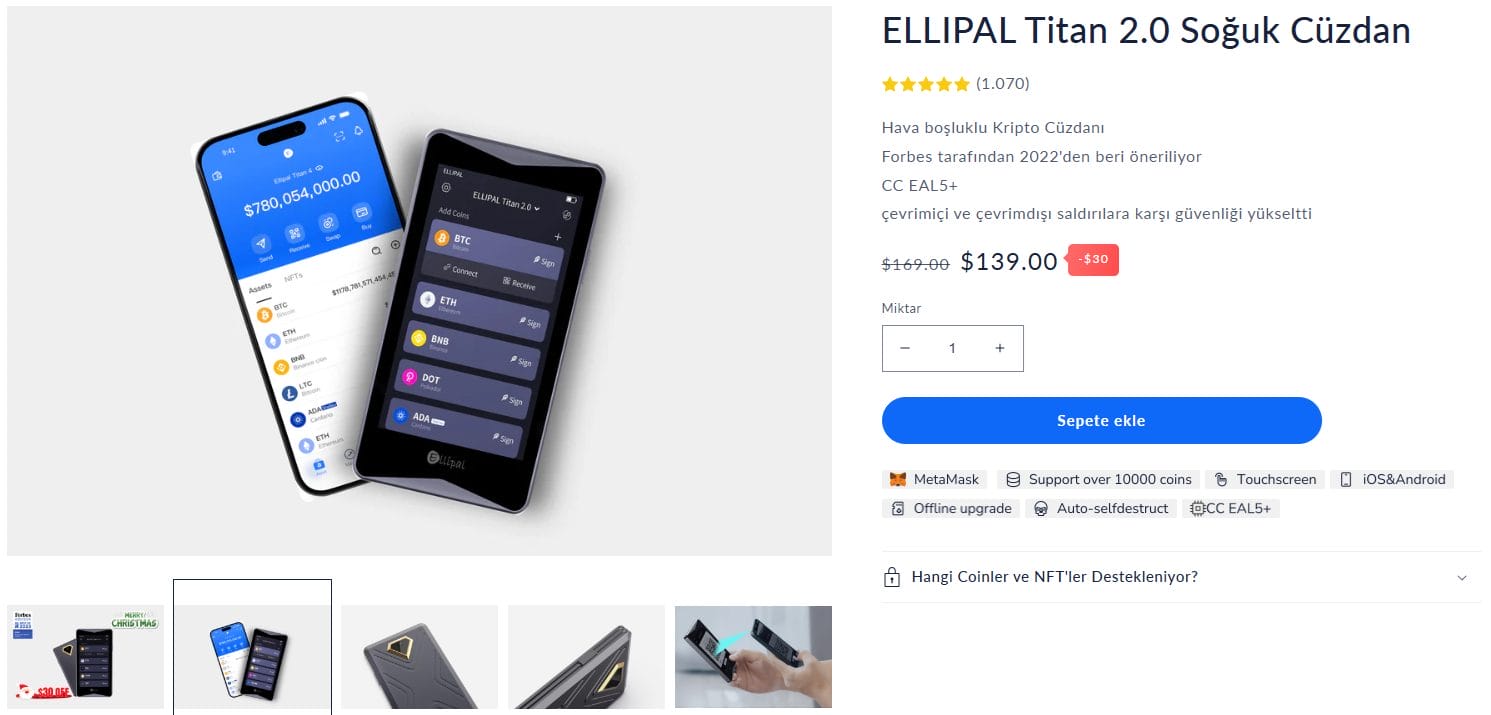
Task: Click the quantity number input field
Action: [x=952, y=348]
